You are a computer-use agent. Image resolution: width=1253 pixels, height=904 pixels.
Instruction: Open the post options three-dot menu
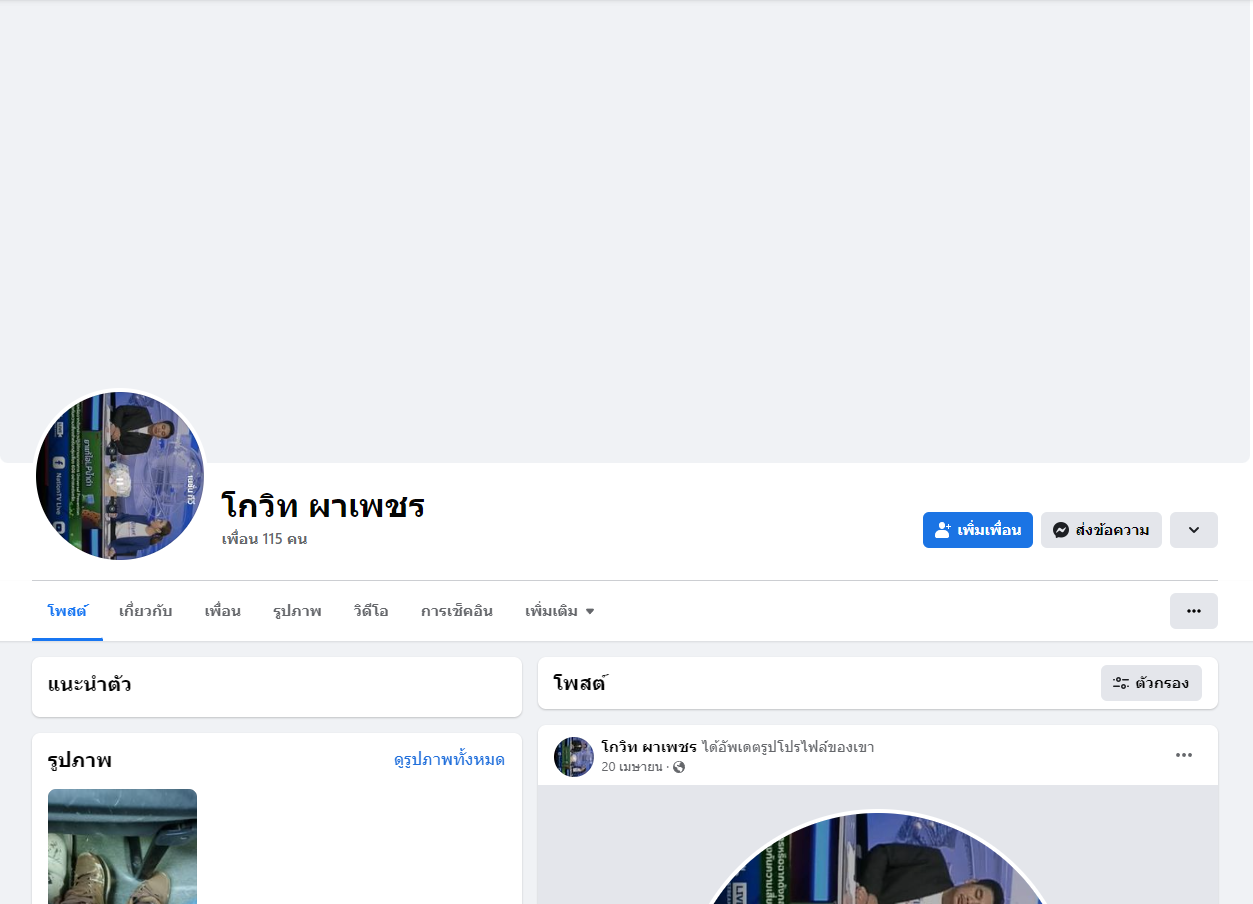click(1184, 755)
